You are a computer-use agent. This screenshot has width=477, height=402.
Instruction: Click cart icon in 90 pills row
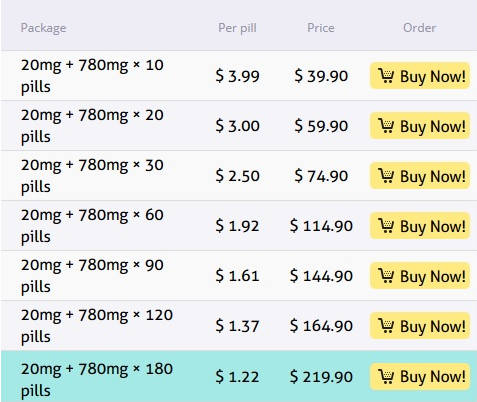click(x=386, y=276)
